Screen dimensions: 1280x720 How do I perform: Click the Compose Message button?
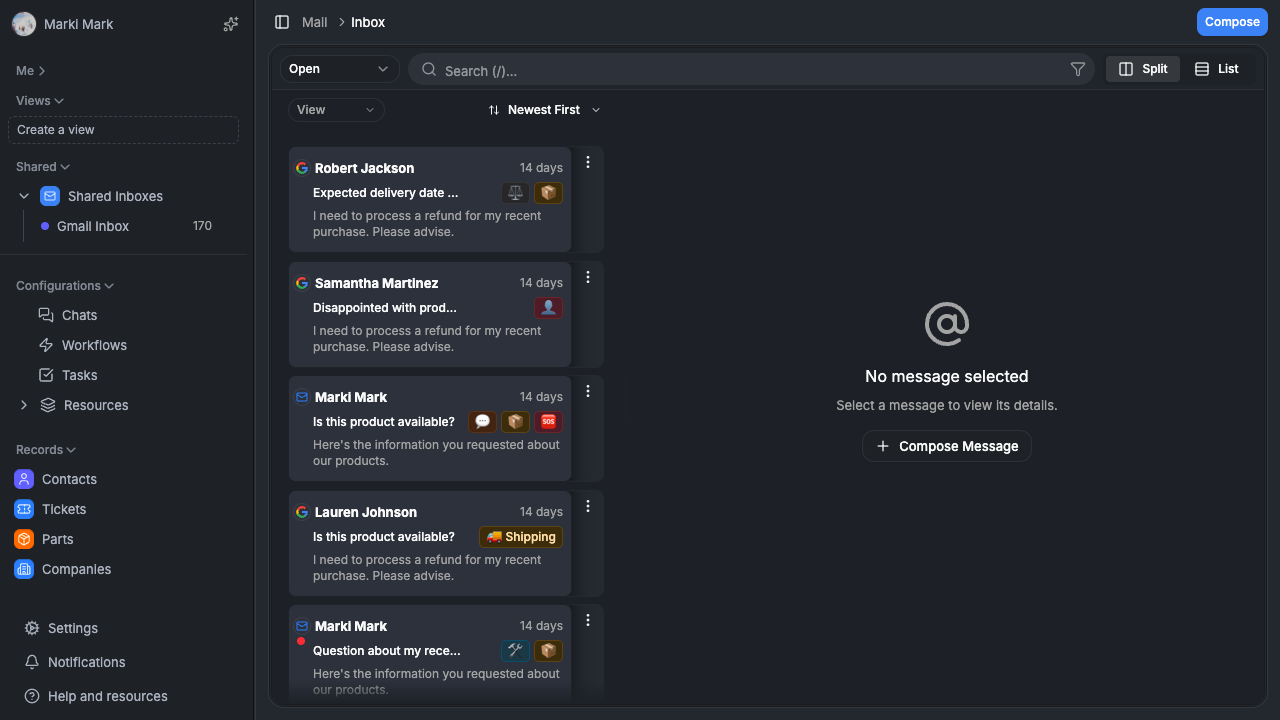click(947, 446)
